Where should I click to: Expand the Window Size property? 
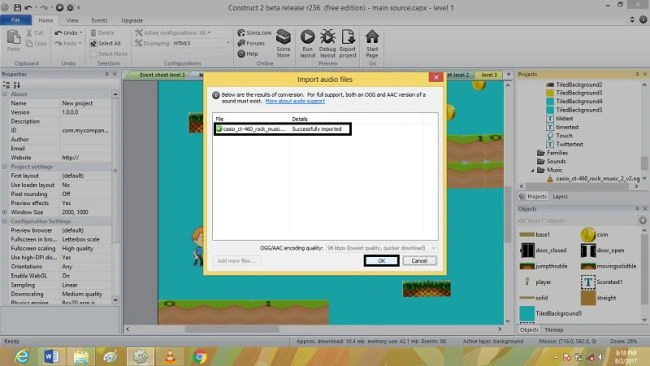pyautogui.click(x=5, y=212)
